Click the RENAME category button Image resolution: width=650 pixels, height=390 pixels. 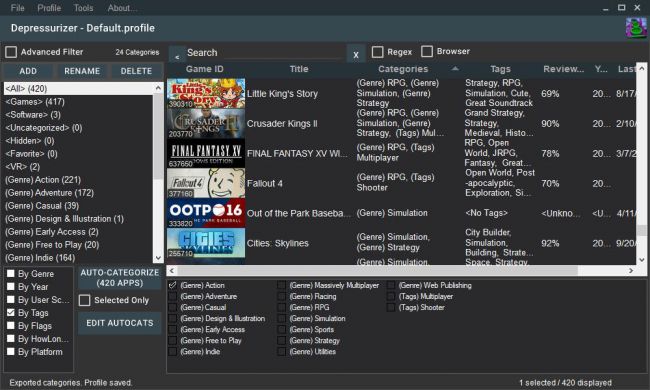coord(82,71)
